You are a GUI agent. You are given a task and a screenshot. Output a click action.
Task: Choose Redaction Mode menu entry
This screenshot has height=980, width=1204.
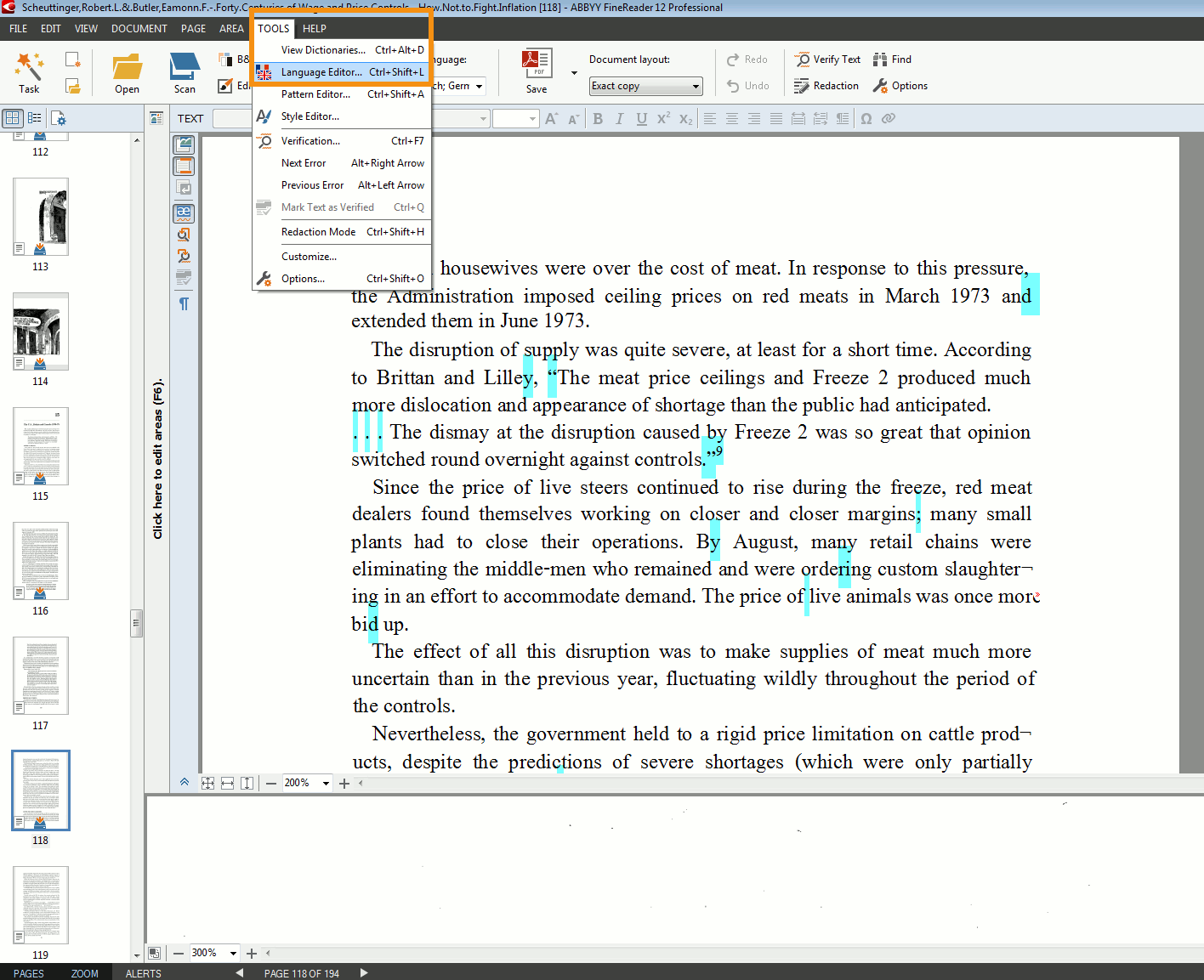[318, 232]
